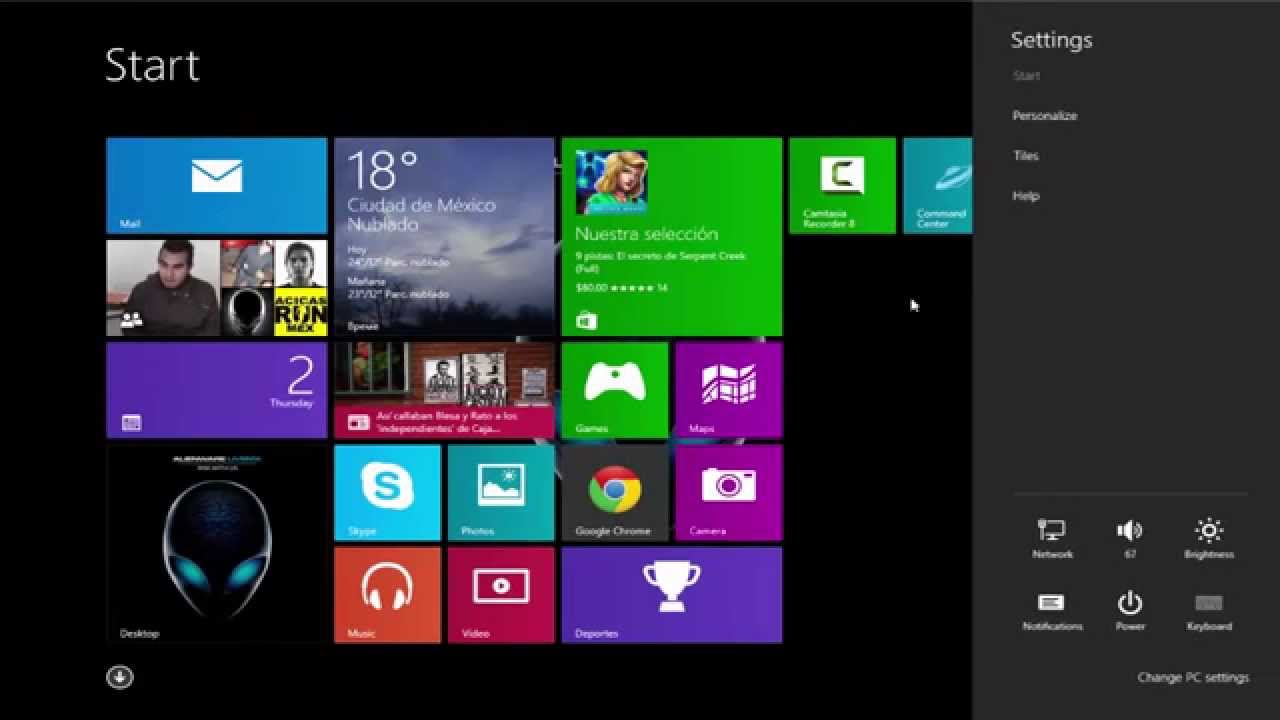Screen dimensions: 1280x720
Task: Open Personalize in Settings pane
Action: coord(1044,116)
